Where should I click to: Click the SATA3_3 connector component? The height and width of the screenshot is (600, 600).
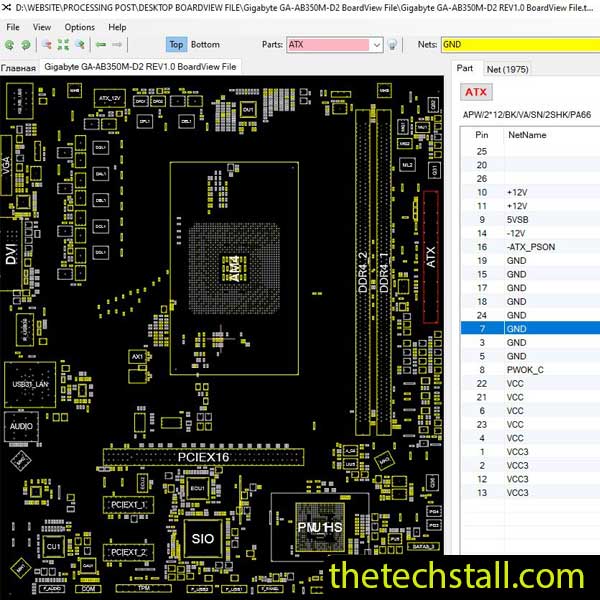(x=423, y=546)
